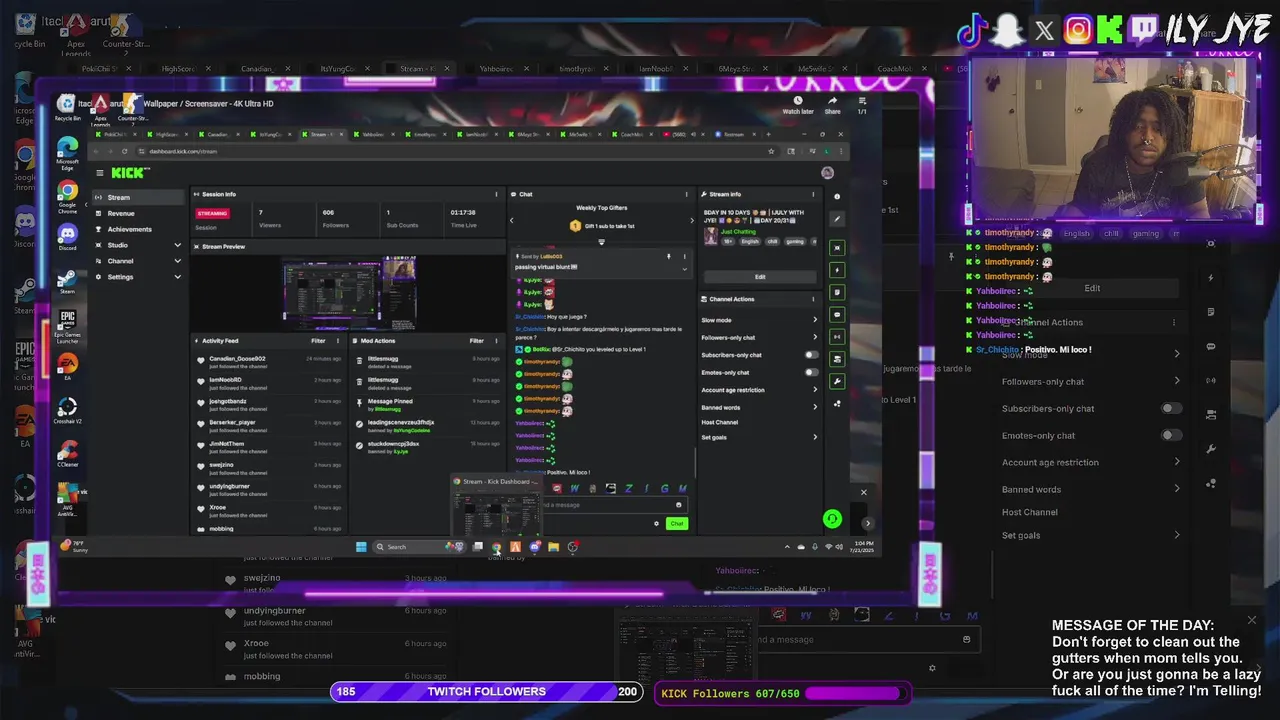Click Filter in the Mod Actions header

(477, 341)
